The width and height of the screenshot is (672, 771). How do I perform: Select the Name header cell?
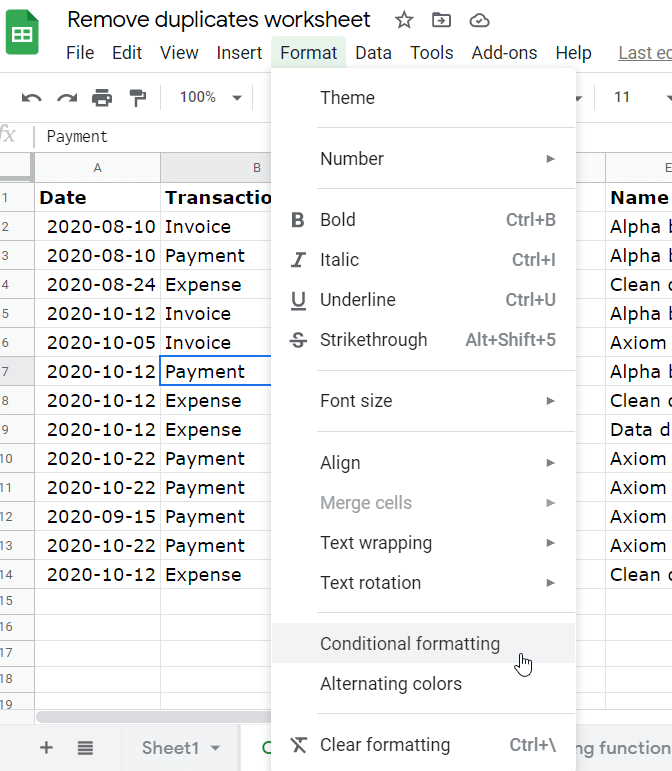click(x=639, y=197)
